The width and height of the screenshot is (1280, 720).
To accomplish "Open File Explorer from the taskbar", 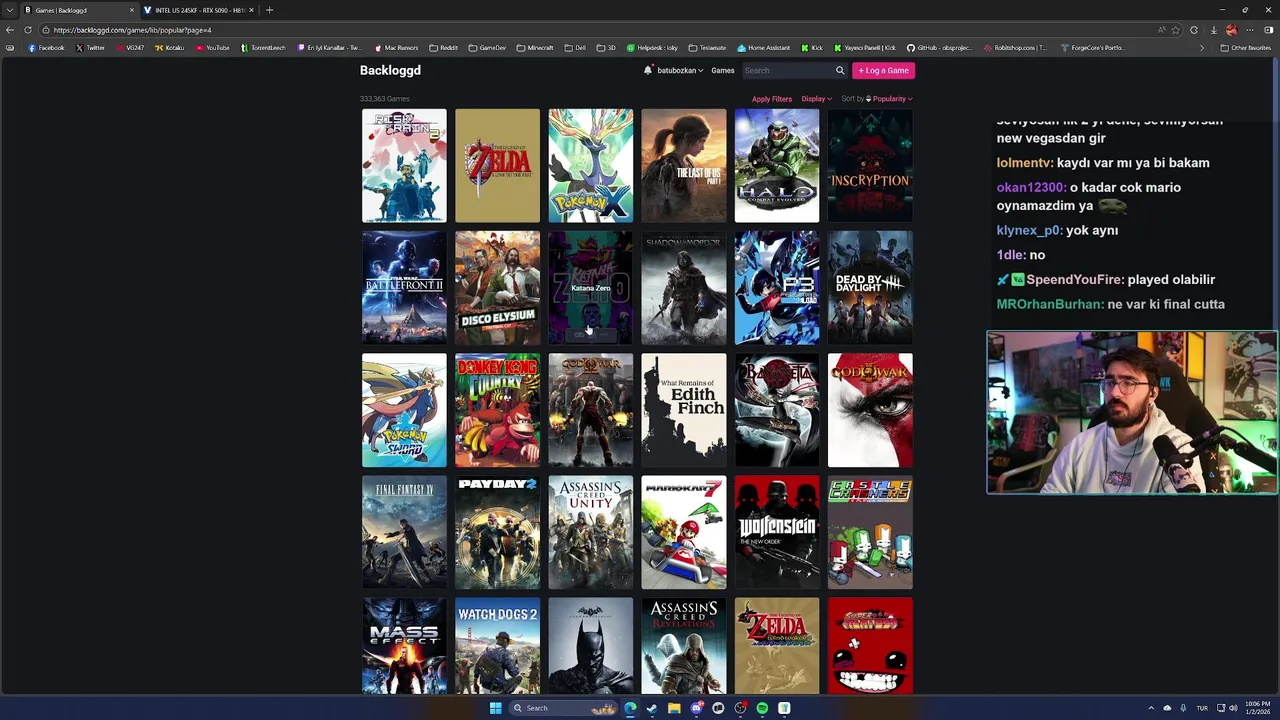I will coord(674,708).
